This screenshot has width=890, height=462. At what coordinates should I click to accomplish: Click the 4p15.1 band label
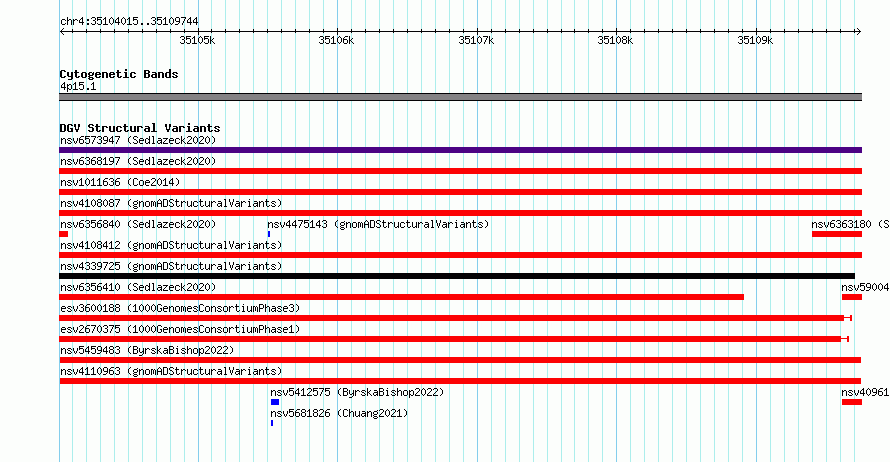click(x=78, y=86)
